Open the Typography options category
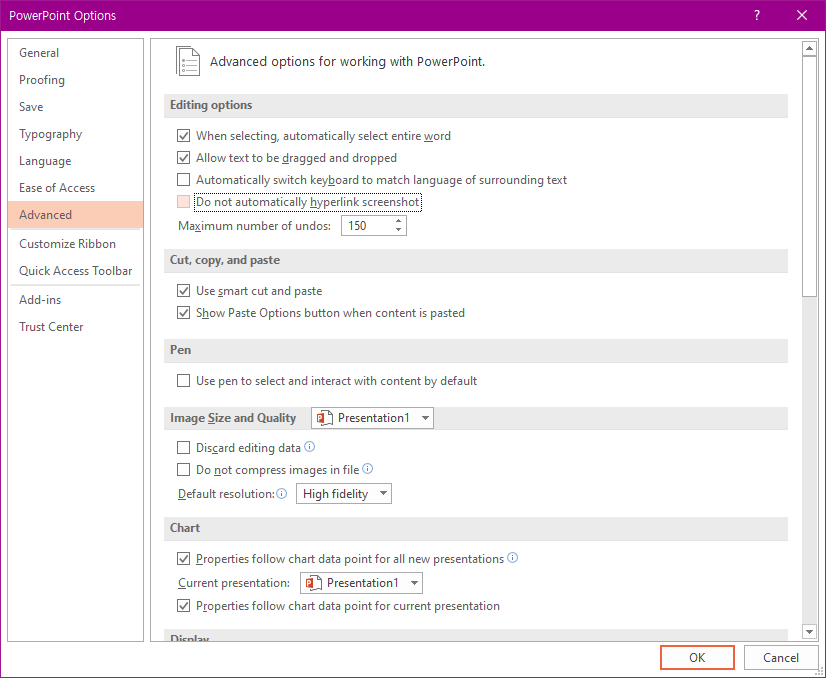This screenshot has height=678, width=826. 76,134
